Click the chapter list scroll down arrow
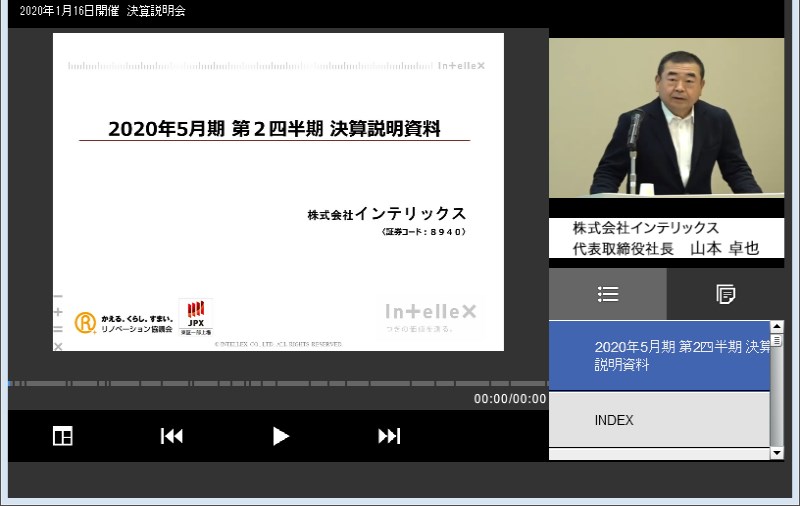800x506 pixels. [777, 453]
